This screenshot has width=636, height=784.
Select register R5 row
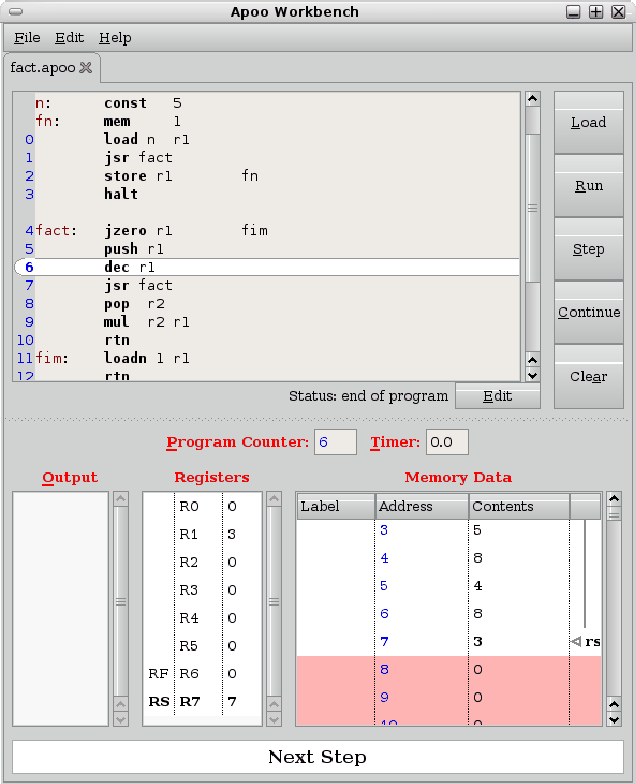coord(202,646)
